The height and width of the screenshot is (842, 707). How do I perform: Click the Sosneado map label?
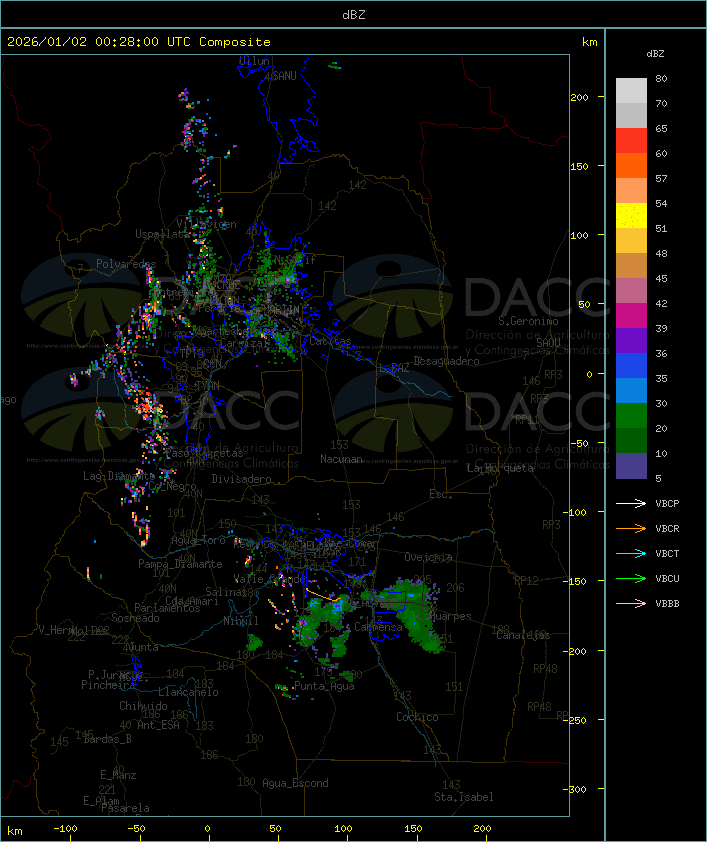tap(135, 618)
